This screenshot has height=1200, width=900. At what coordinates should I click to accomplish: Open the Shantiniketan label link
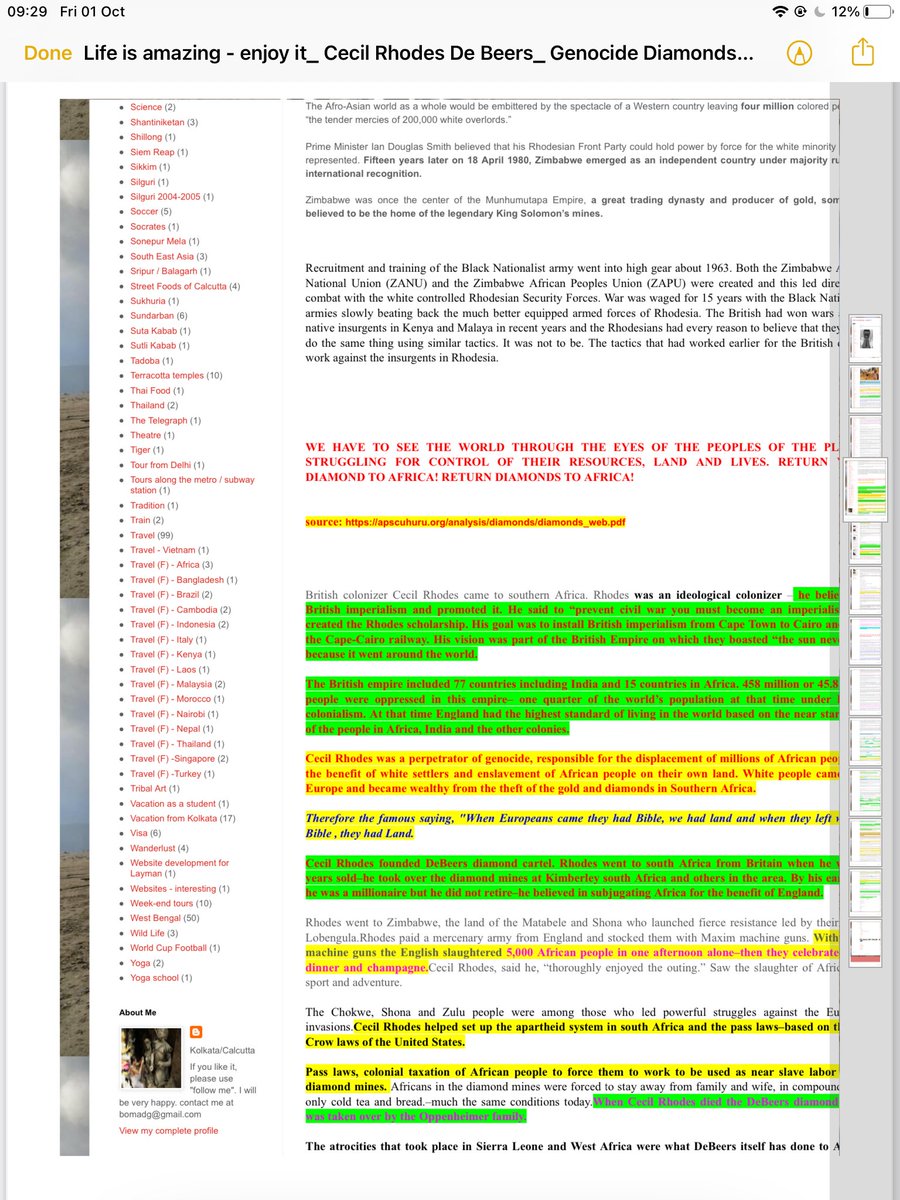pos(158,122)
